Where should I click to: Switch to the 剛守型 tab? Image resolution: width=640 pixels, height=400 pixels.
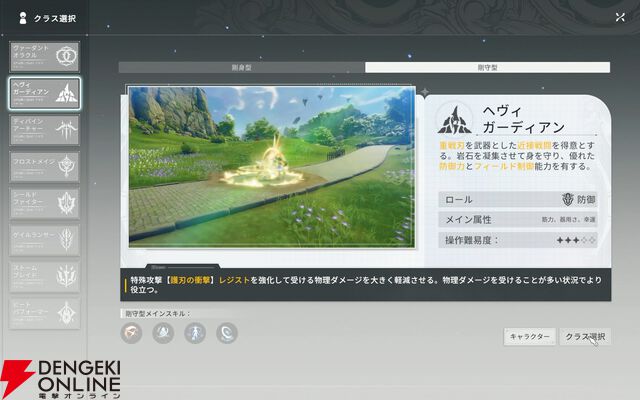[x=487, y=67]
